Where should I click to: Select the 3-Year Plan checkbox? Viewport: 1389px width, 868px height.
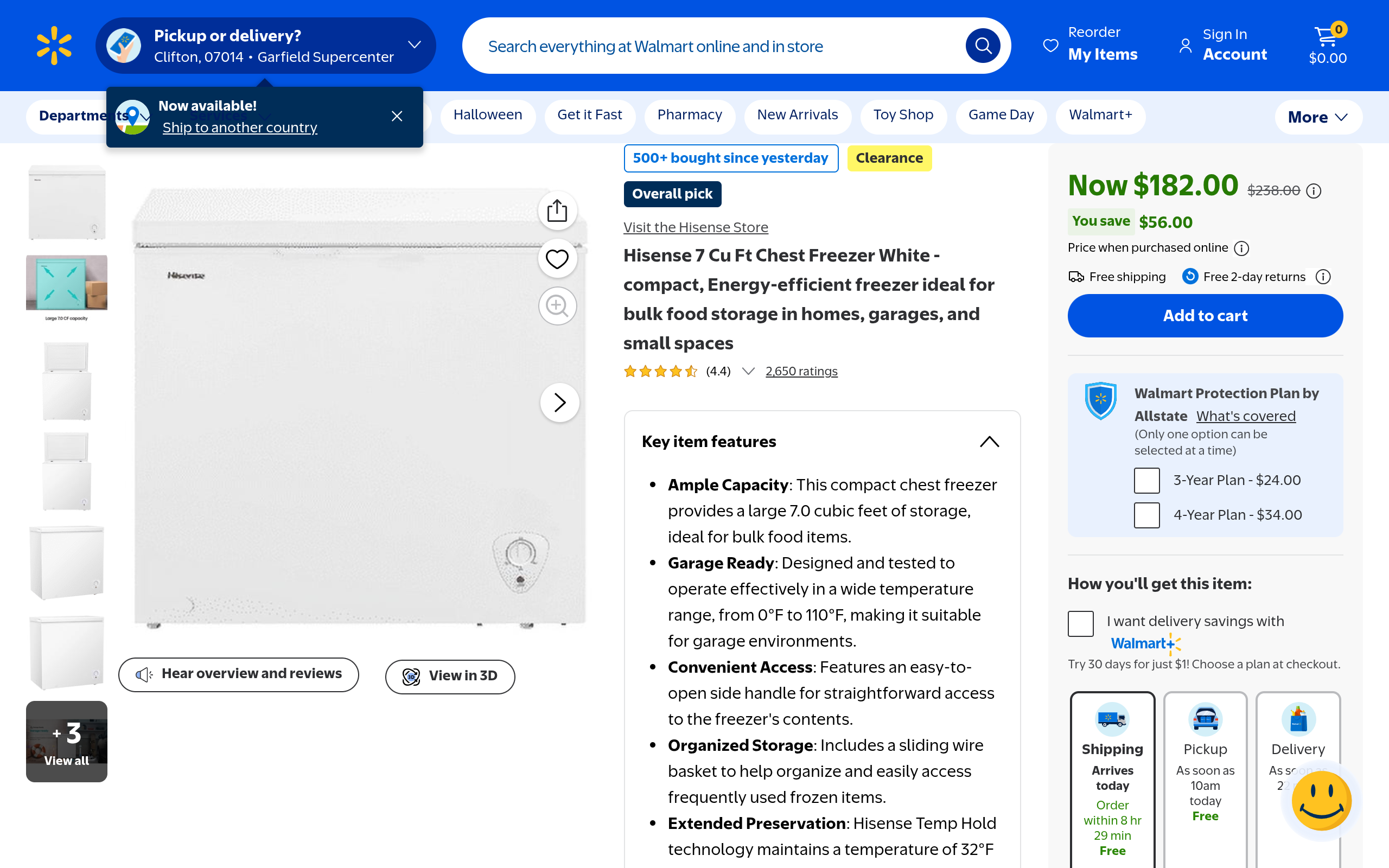tap(1146, 481)
